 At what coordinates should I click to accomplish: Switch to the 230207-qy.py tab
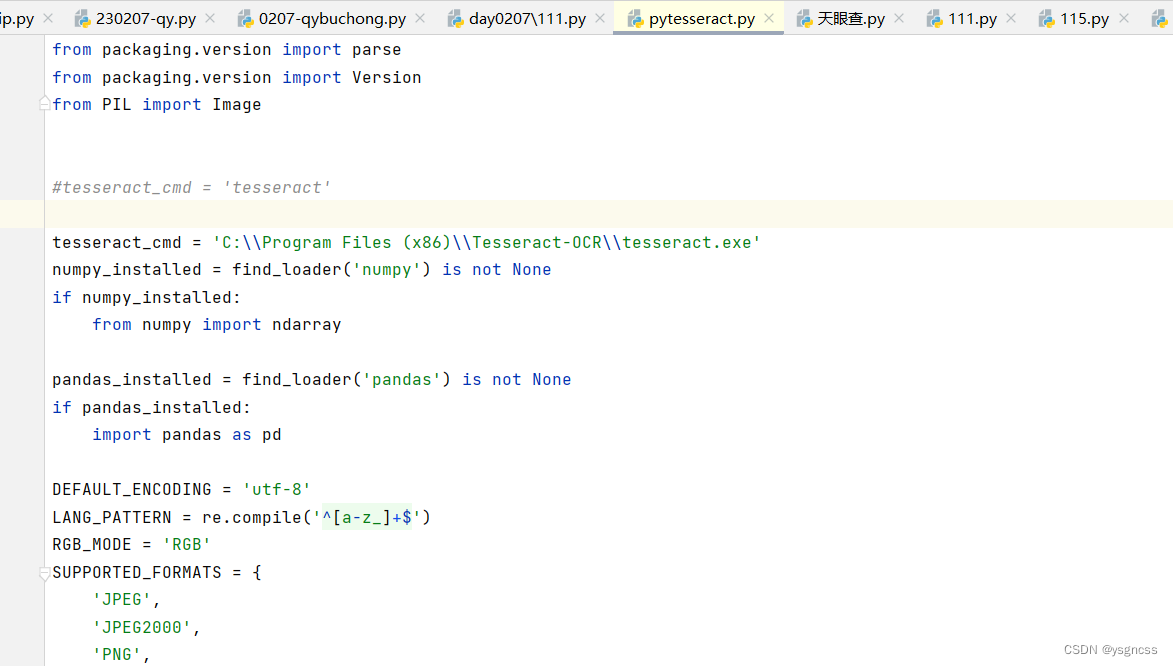pyautogui.click(x=146, y=19)
